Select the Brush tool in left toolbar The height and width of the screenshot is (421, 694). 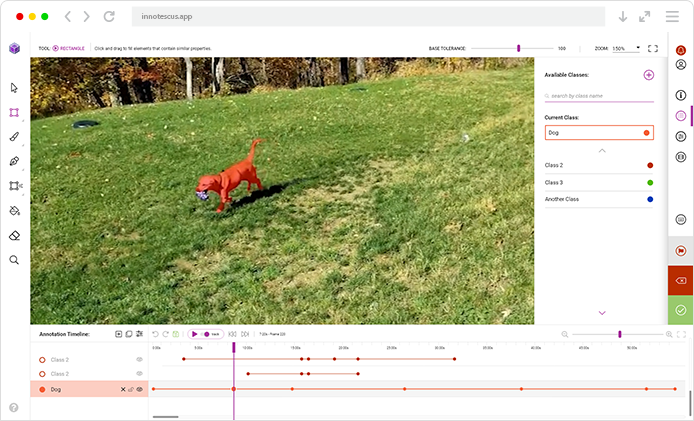14,137
